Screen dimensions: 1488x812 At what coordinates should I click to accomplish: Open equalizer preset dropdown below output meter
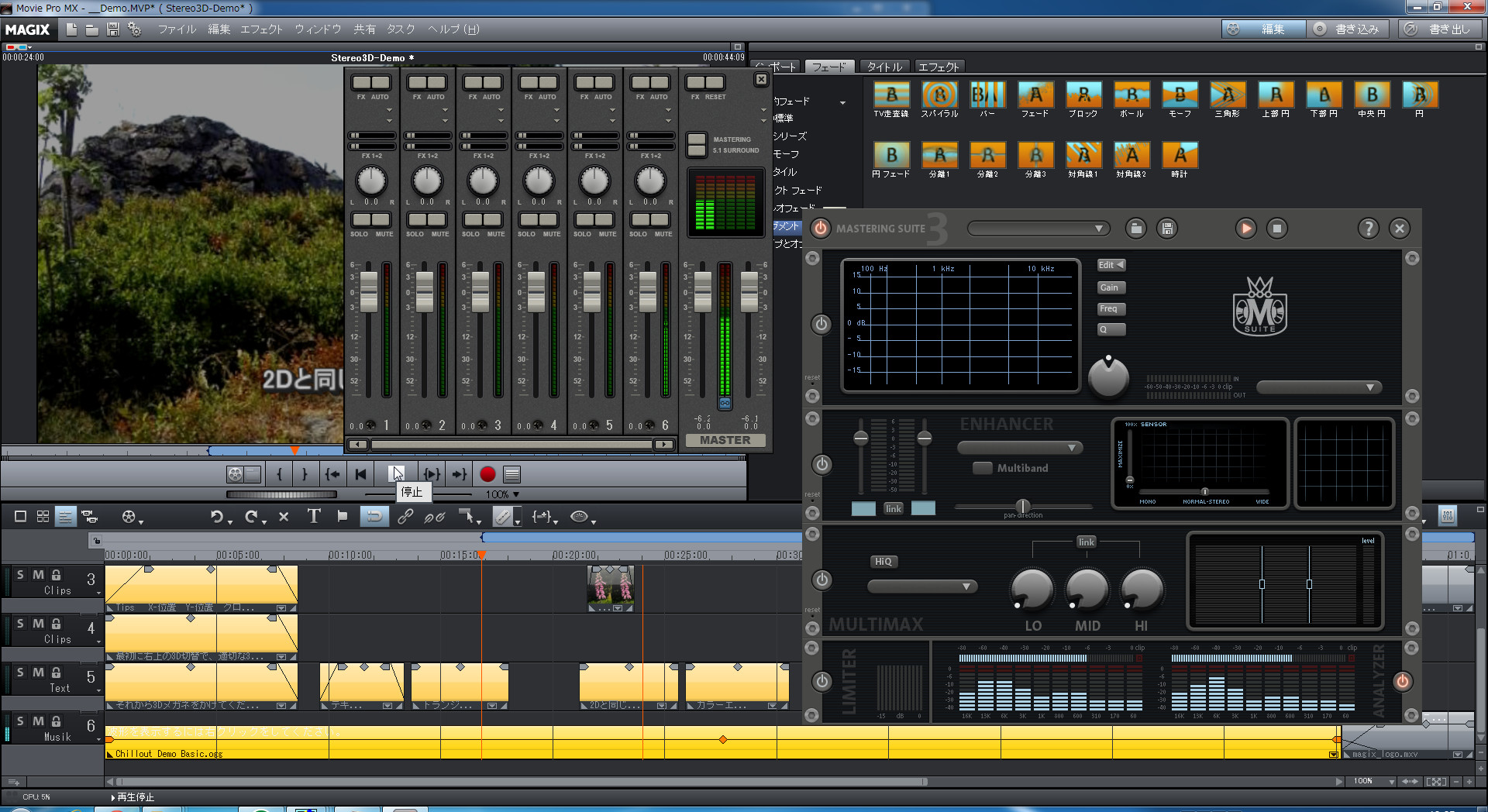tap(1319, 387)
